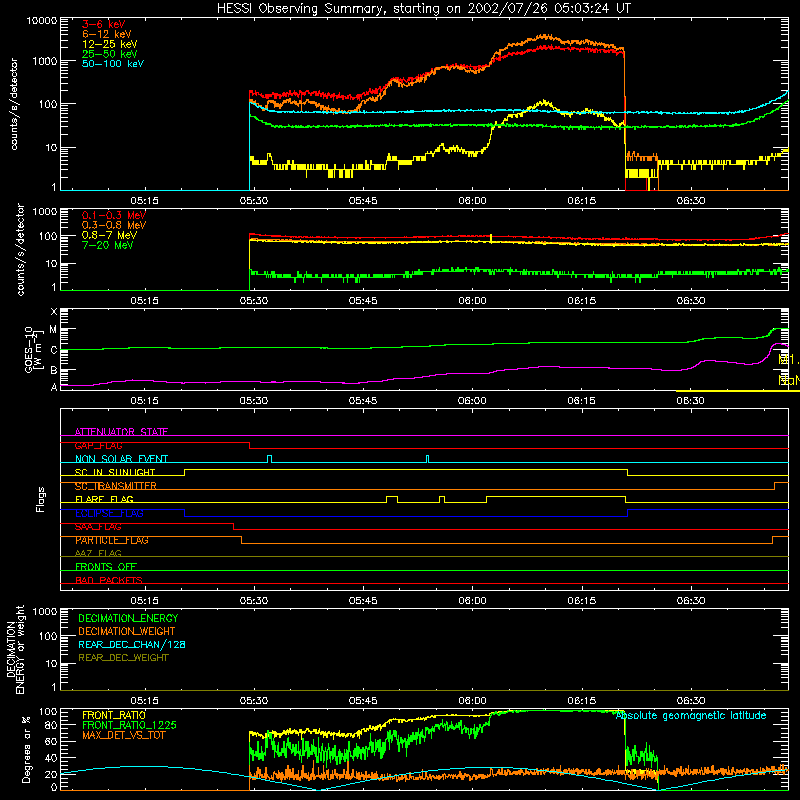Click the X class label on GOES axis

[x=54, y=312]
